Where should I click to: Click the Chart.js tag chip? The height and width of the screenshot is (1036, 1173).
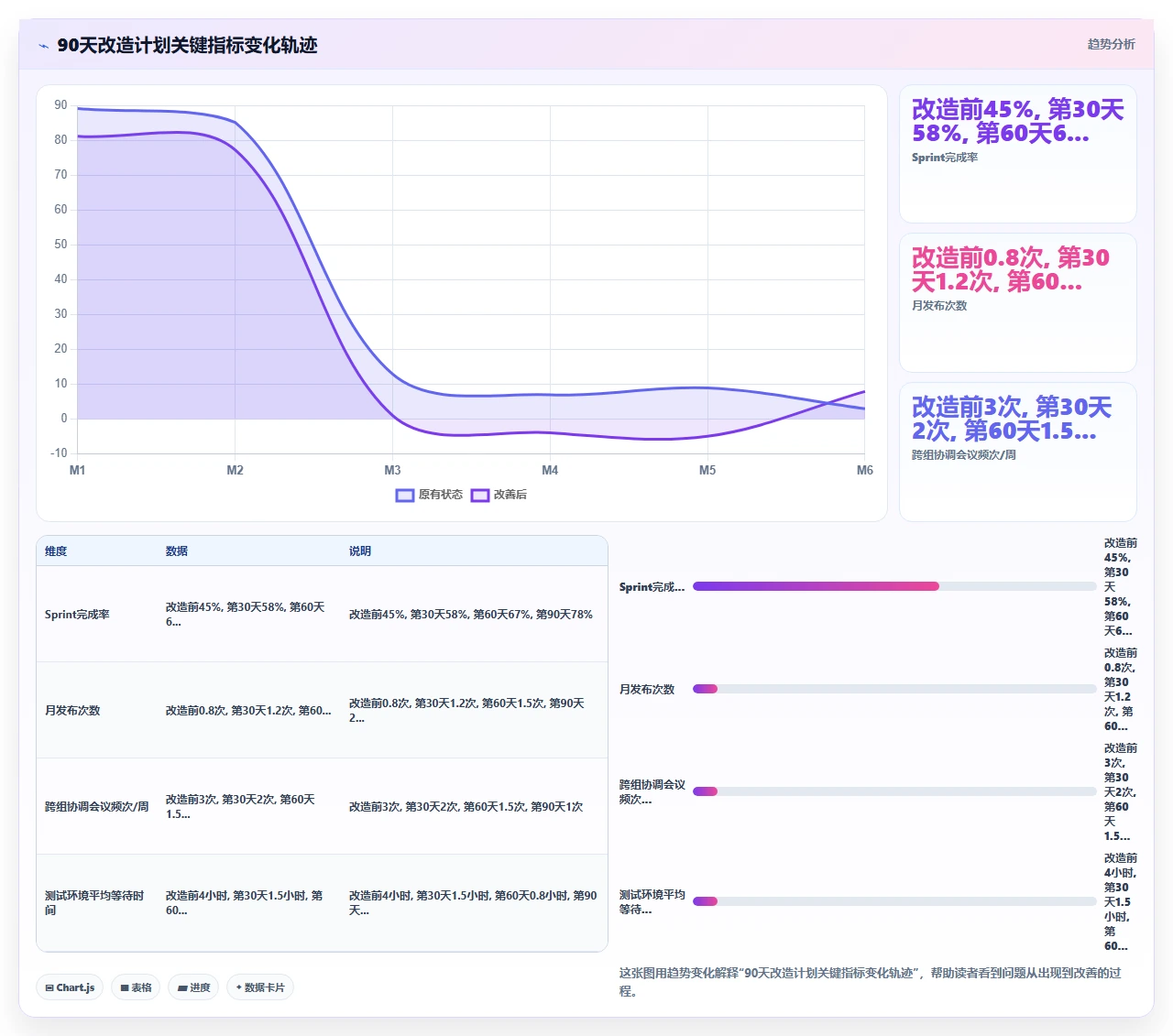(x=70, y=987)
